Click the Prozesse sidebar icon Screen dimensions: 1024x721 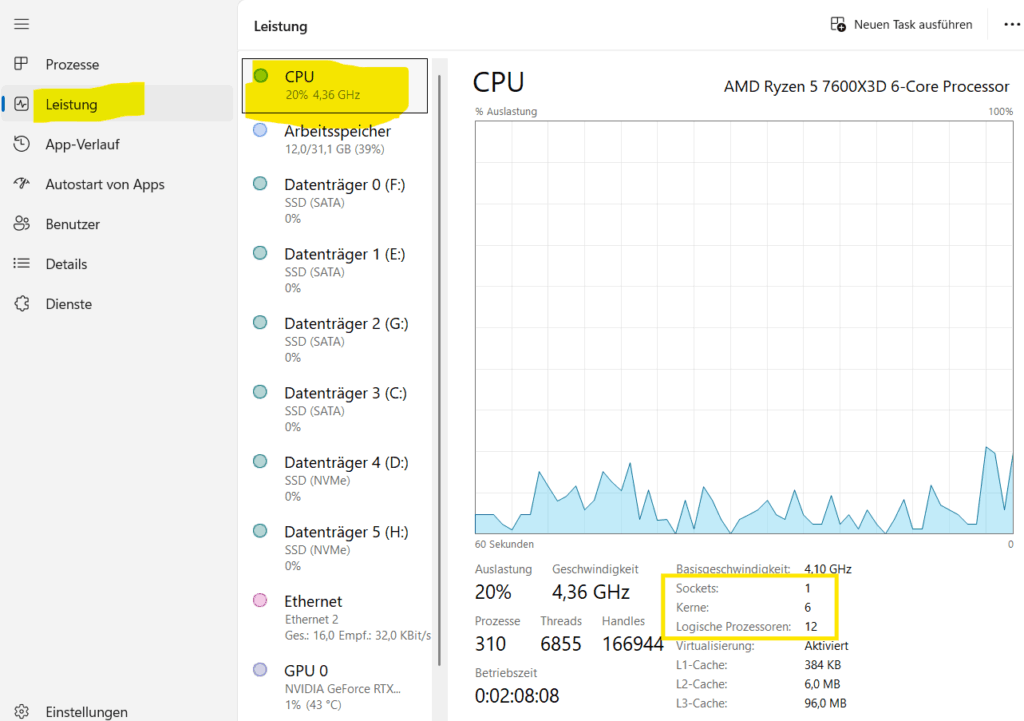pos(21,64)
